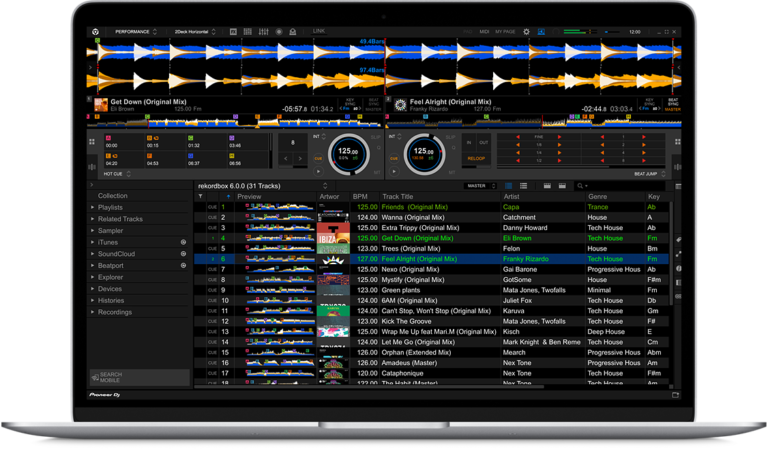
Task: Adjust the master volume slider in top bar
Action: pyautogui.click(x=612, y=32)
